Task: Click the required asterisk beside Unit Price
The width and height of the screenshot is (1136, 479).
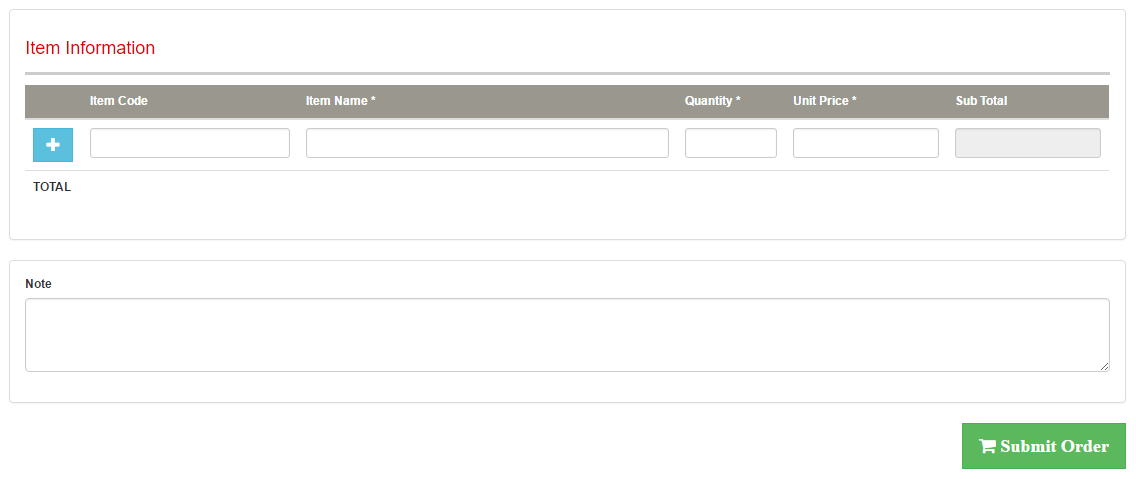Action: 854,101
